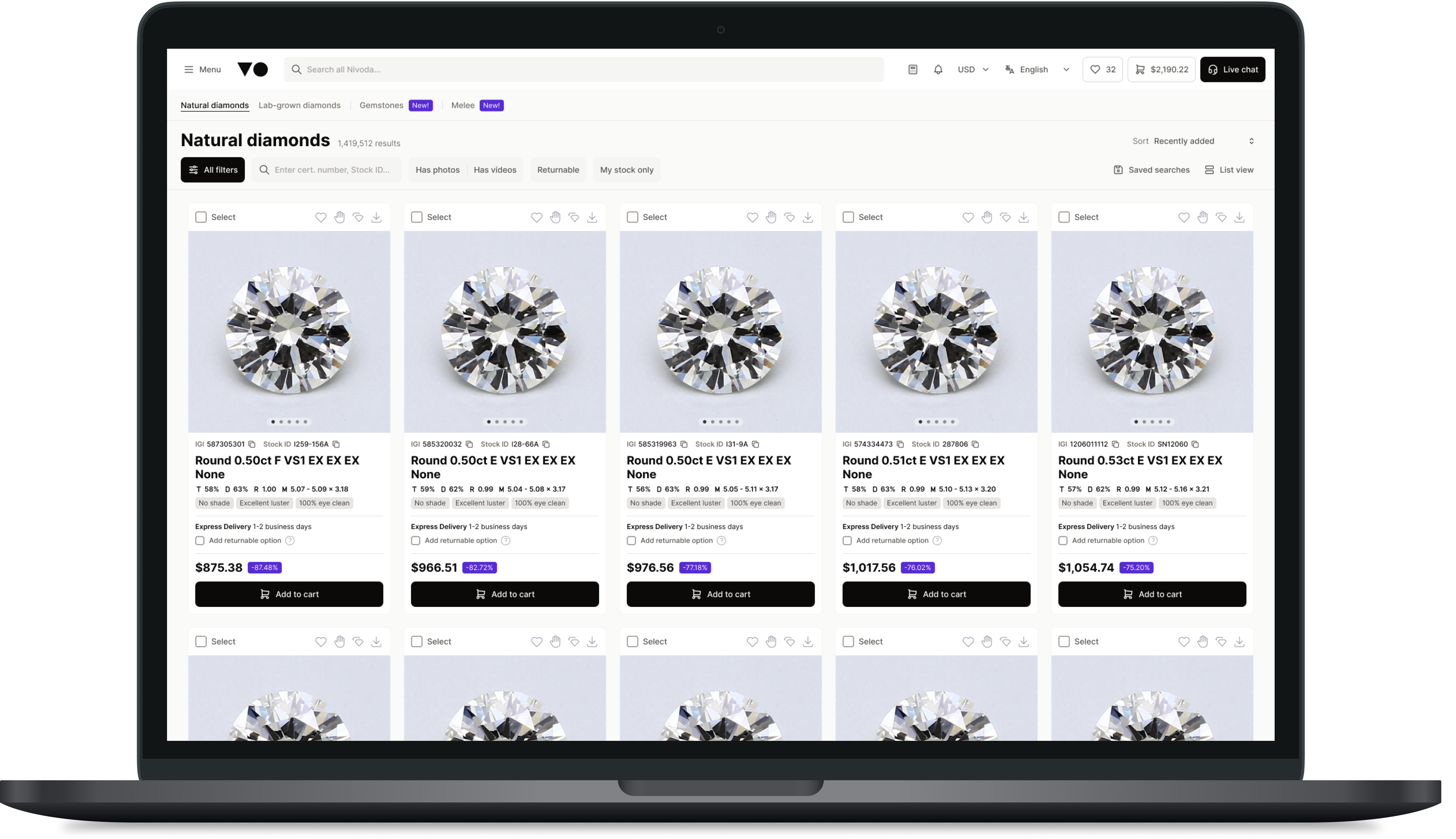Download the 574334473 diamond card

click(x=1024, y=217)
